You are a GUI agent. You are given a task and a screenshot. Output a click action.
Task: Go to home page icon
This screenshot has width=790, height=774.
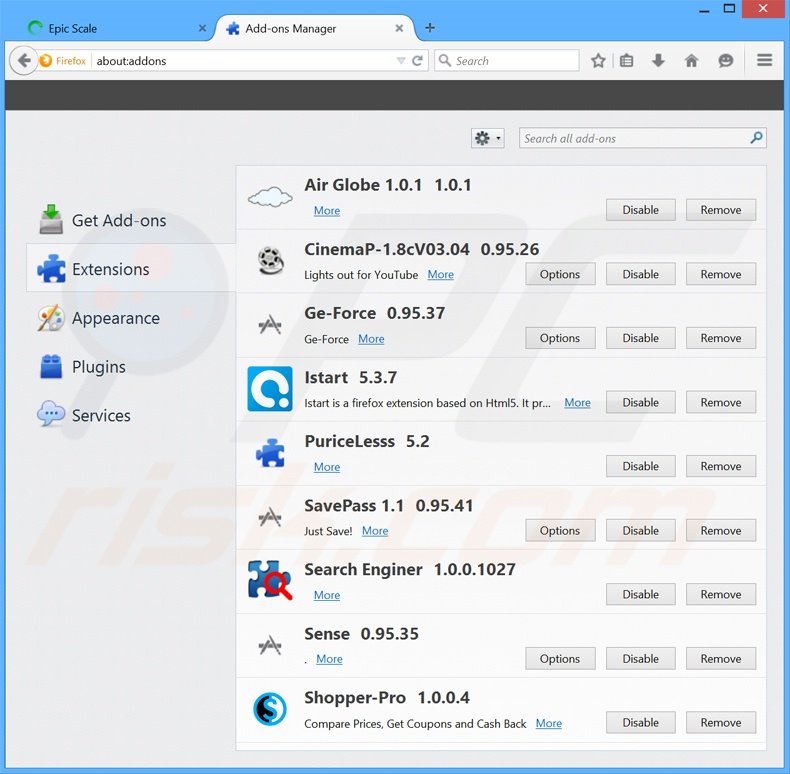(691, 61)
